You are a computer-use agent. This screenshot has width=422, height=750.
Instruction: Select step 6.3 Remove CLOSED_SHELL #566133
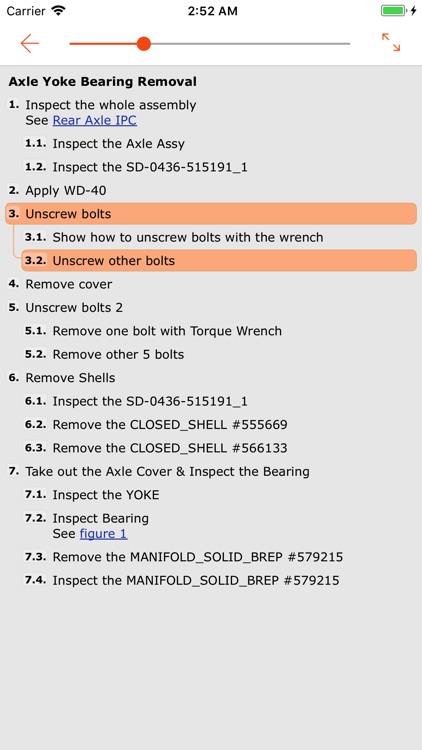[x=219, y=448]
